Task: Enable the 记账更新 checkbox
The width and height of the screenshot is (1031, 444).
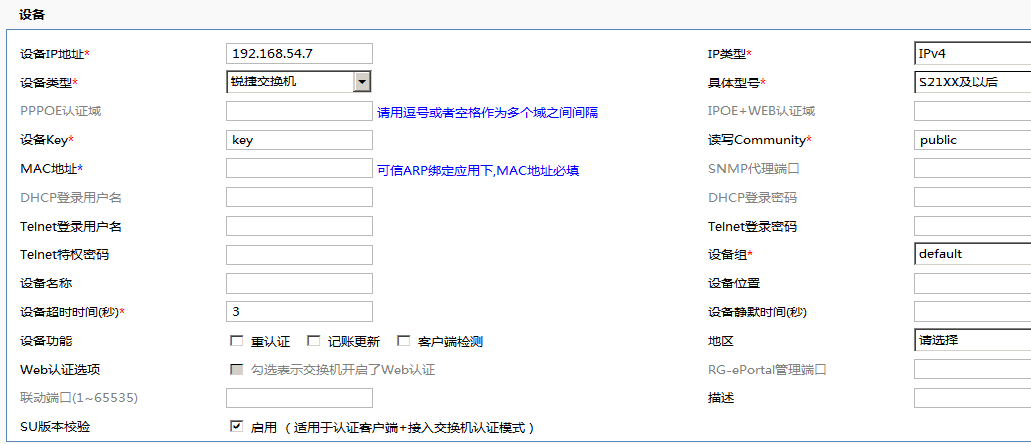Action: coord(313,341)
